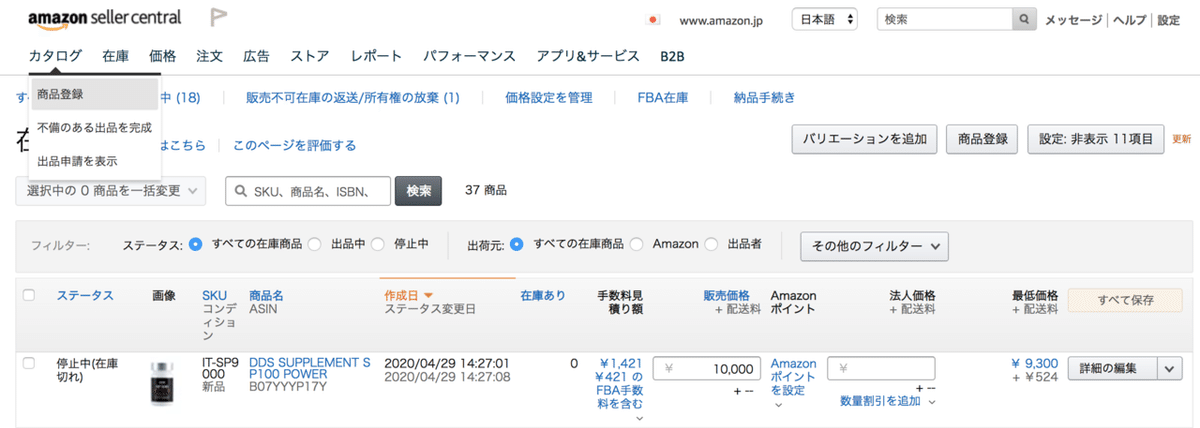
Task: Click the flag icon beside the logo
Action: [x=219, y=18]
